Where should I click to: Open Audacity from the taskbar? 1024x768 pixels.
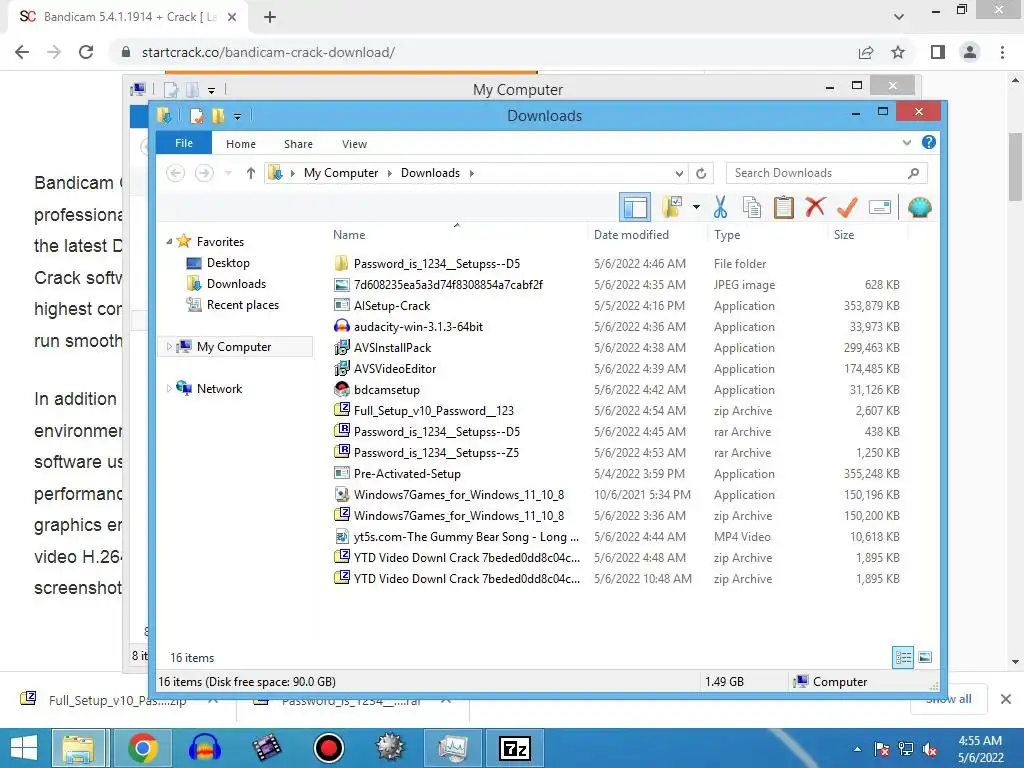point(204,748)
